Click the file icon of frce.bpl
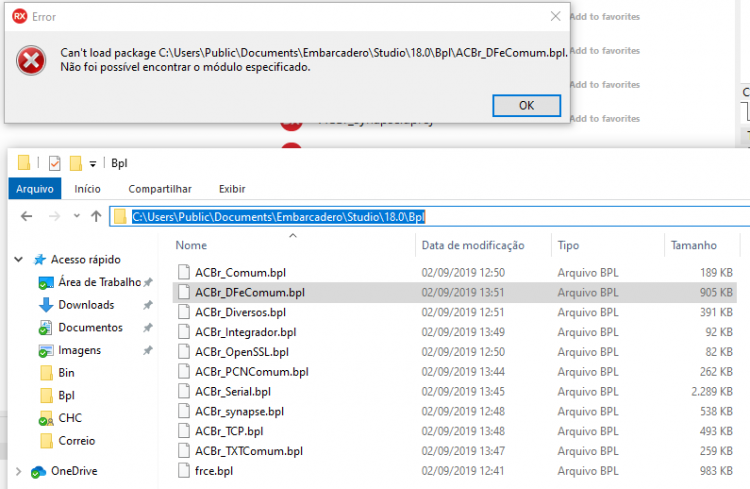The image size is (750, 489). point(184,471)
